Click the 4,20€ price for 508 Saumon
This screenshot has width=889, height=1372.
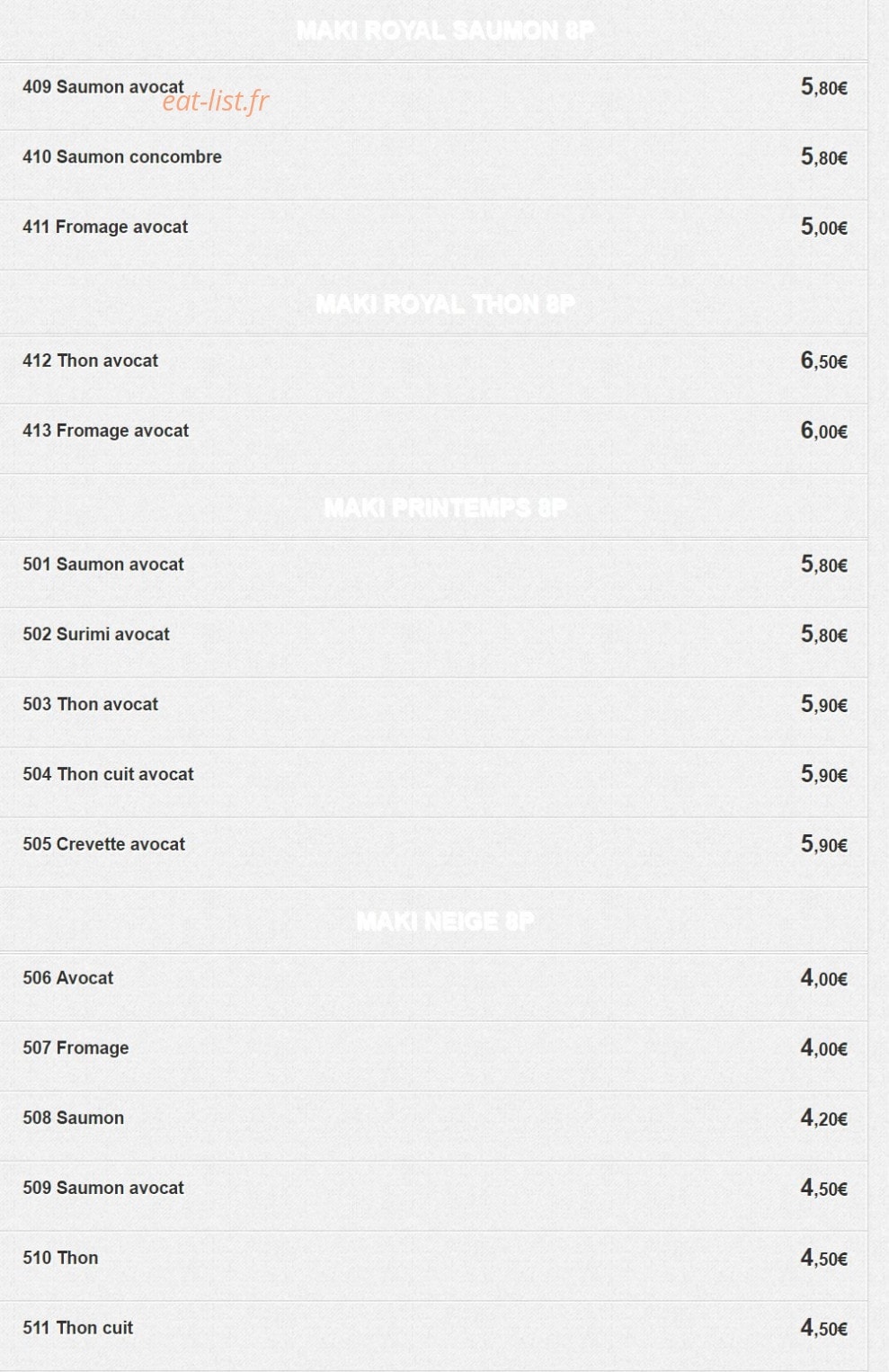(824, 1118)
